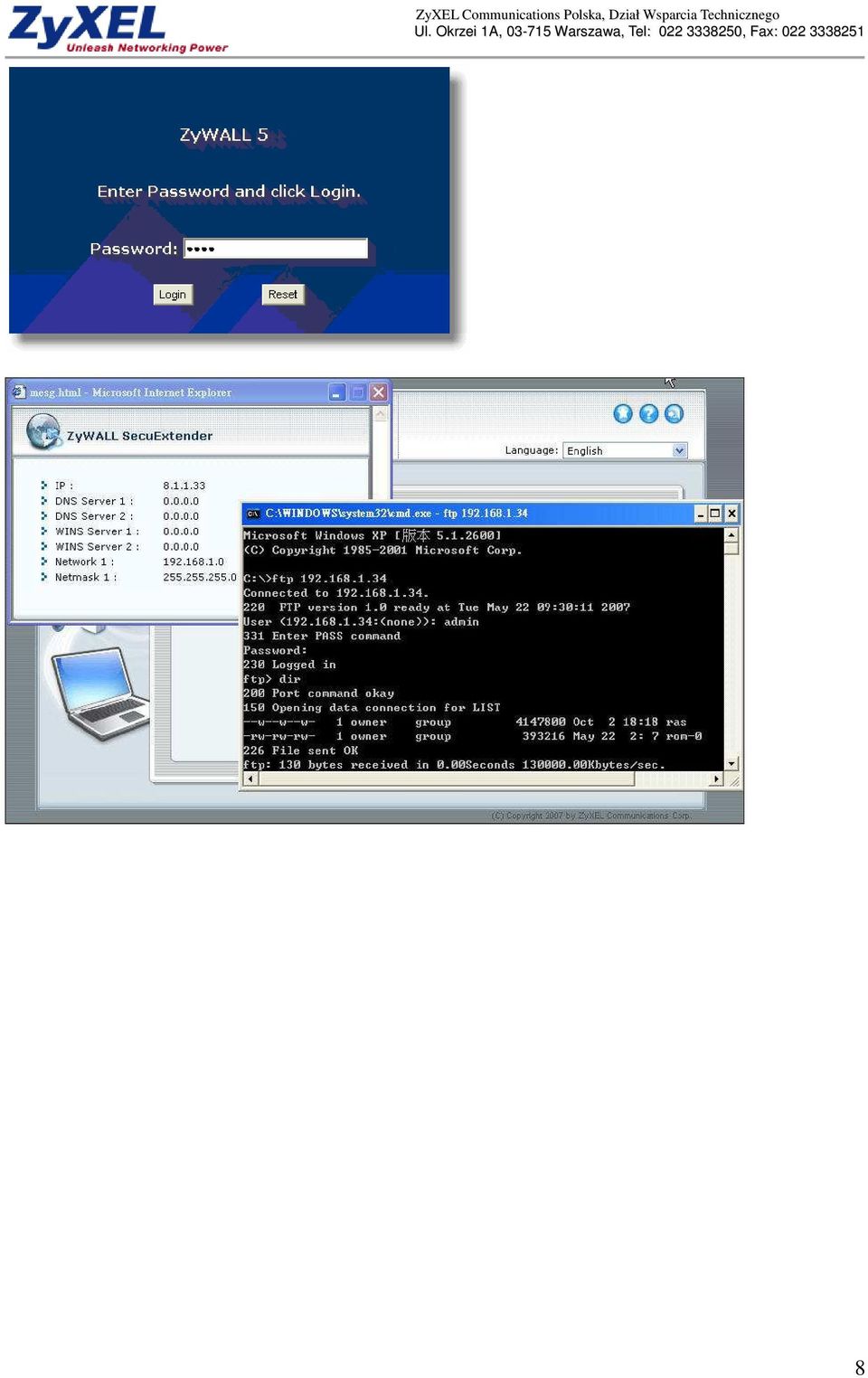Click scroll-up arrow of mesg.html window
Viewport: 868px width, 1378px height.
click(x=380, y=415)
